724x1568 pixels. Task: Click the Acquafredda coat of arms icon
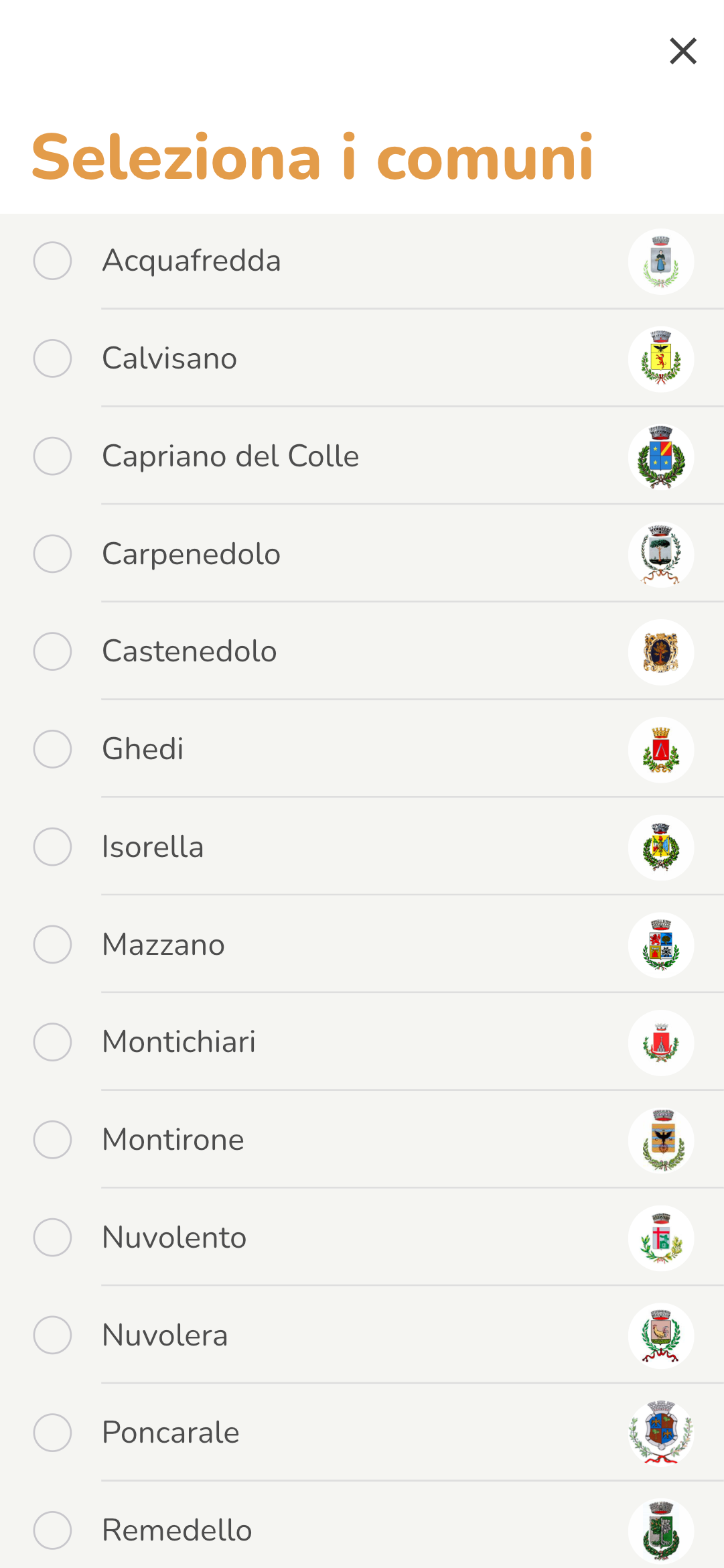[660, 261]
